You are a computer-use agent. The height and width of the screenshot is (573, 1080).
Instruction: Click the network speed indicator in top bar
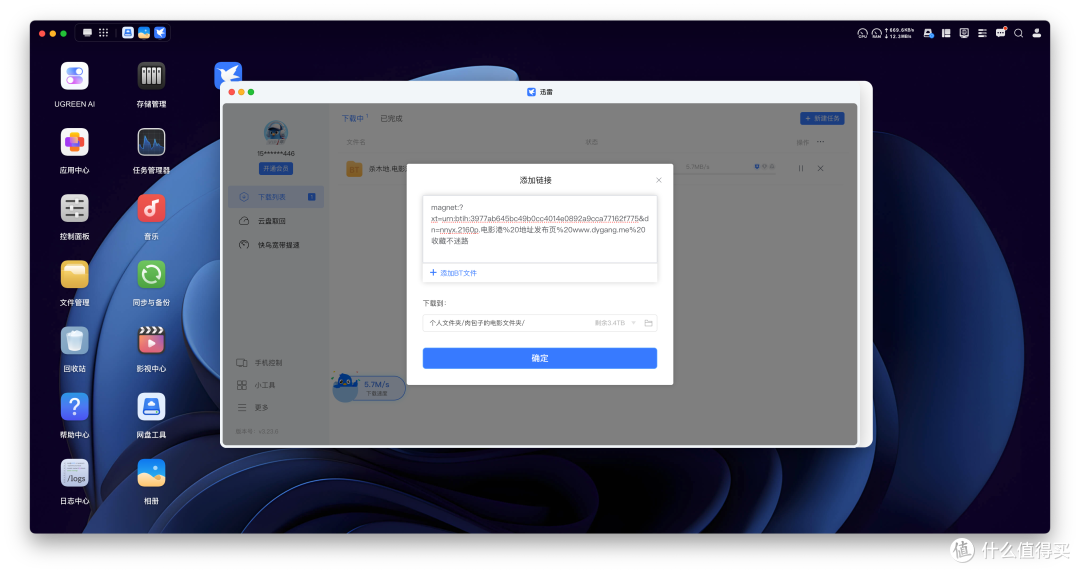point(900,33)
